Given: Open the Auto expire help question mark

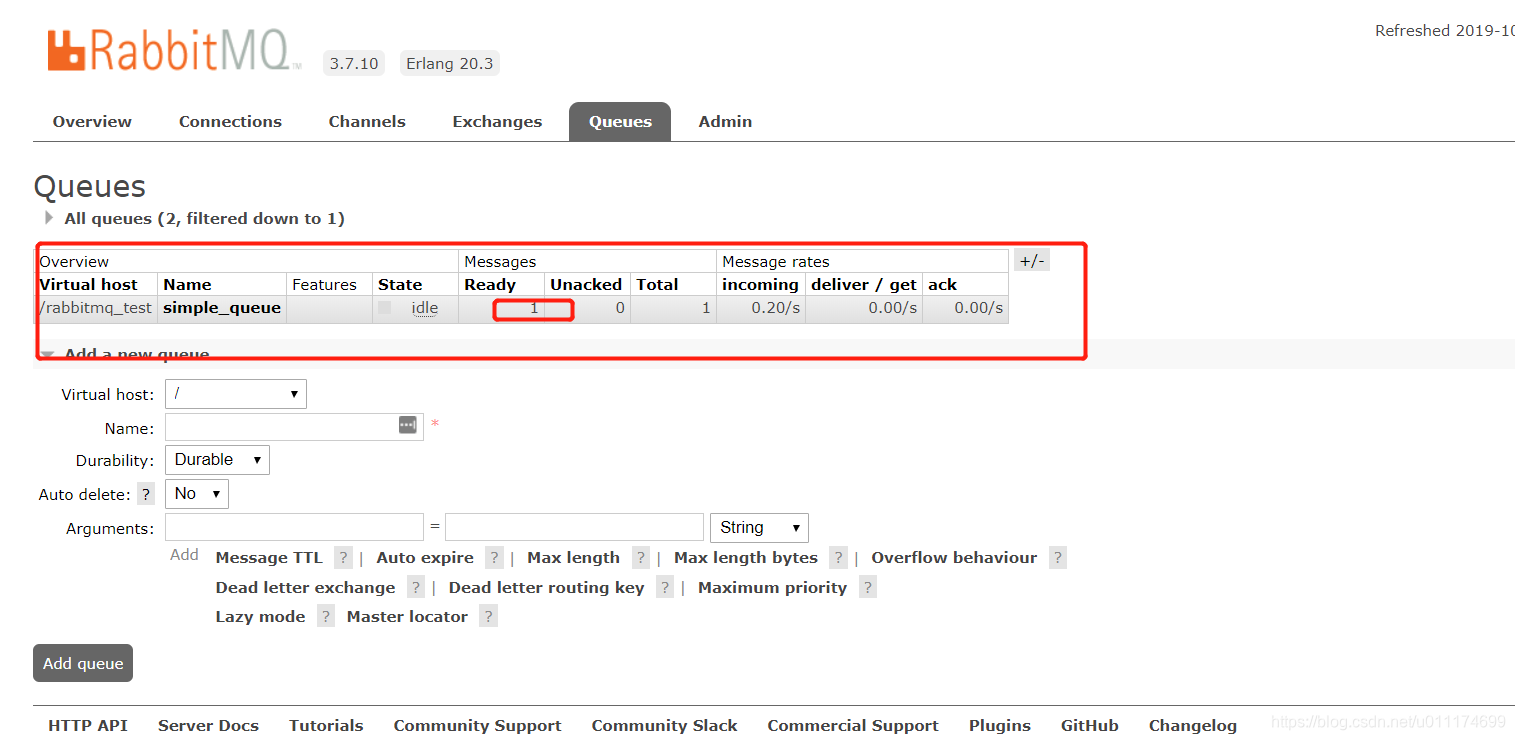Looking at the screenshot, I should (494, 558).
